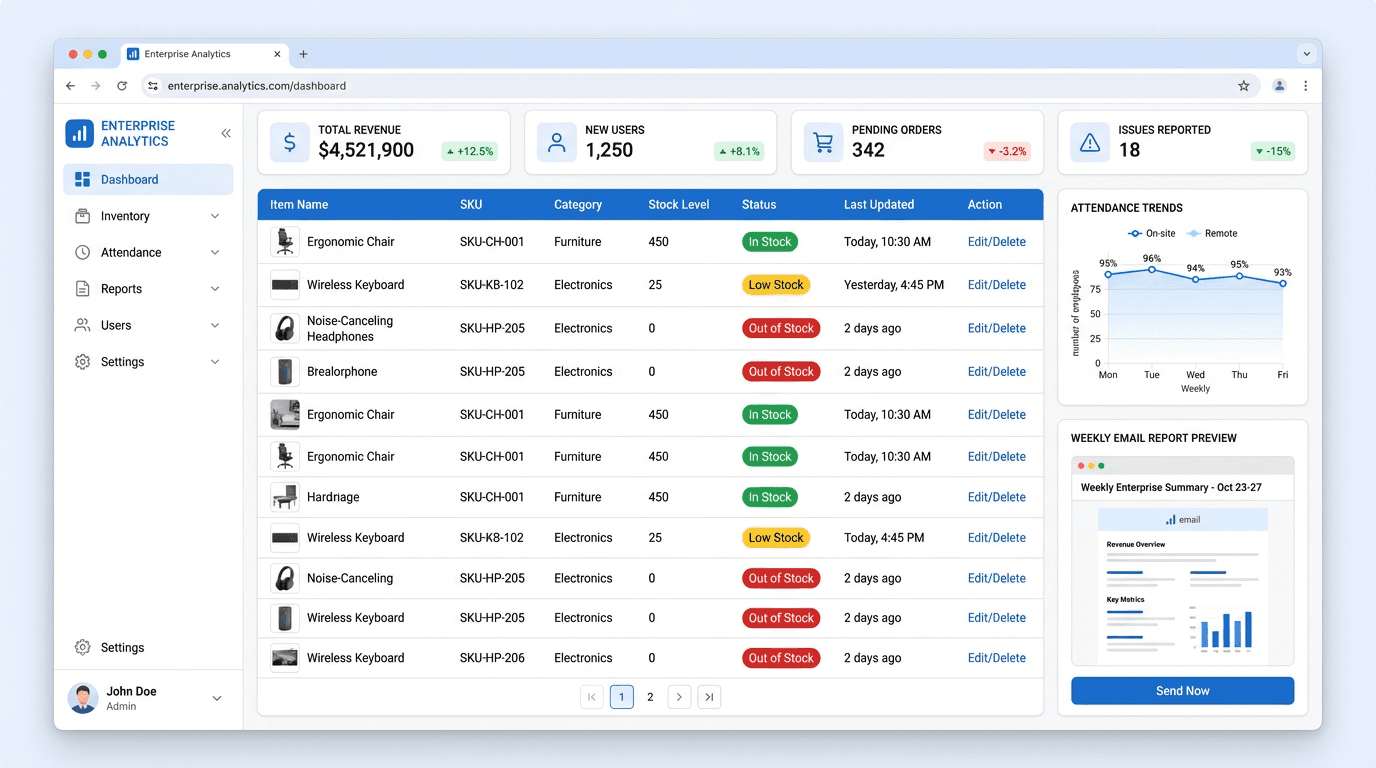
Task: Expand the Settings menu chevron
Action: pyautogui.click(x=216, y=361)
